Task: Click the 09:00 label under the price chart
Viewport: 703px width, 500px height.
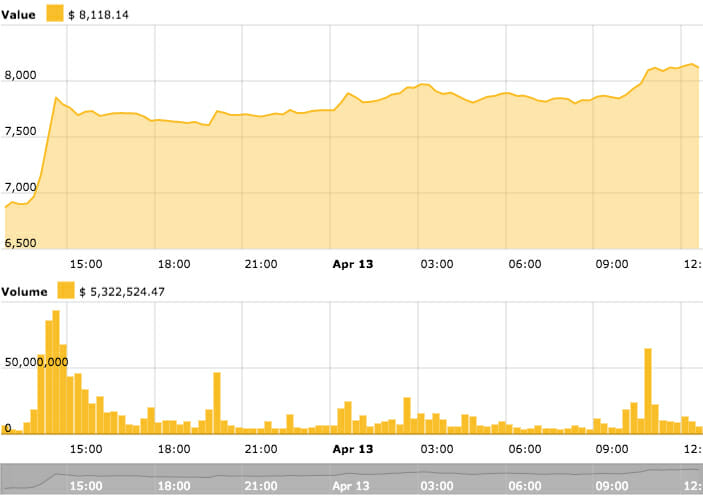Action: tap(612, 264)
